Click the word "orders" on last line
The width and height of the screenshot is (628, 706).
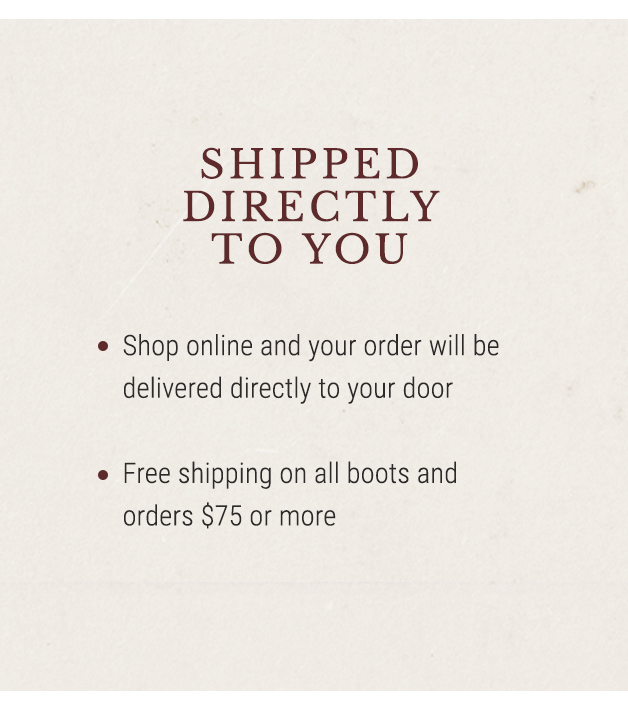coord(158,516)
